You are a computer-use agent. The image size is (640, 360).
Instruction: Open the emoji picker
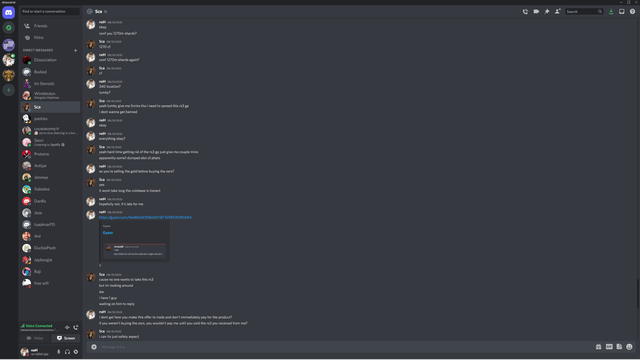pos(629,347)
